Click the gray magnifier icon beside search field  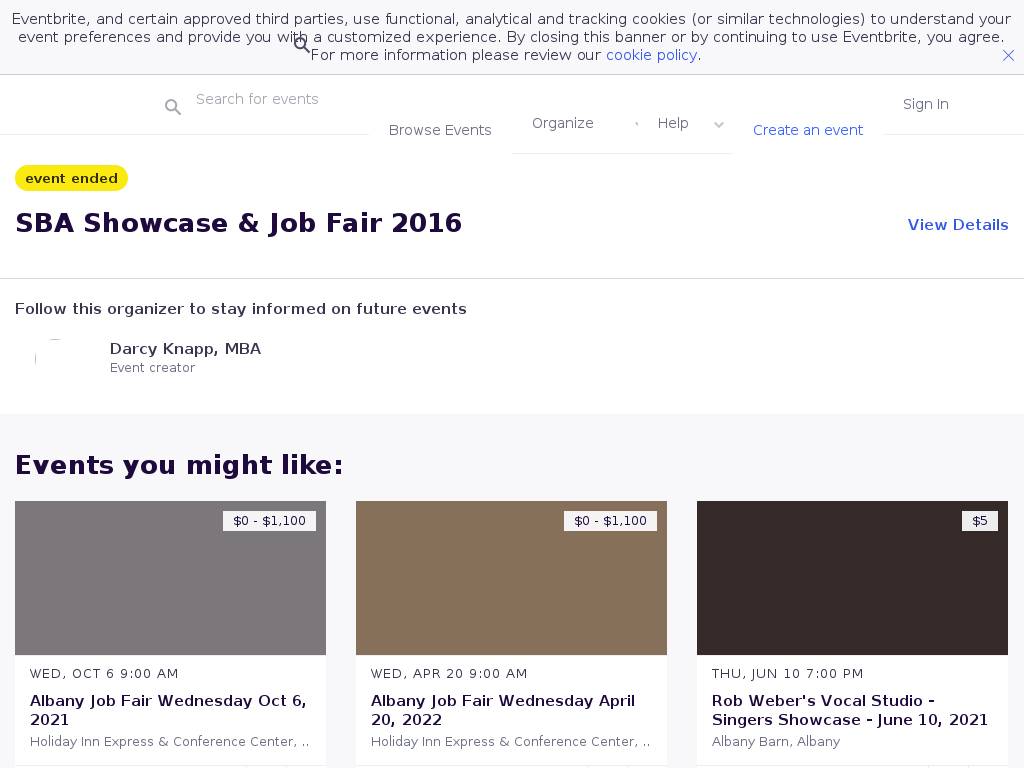coord(173,107)
